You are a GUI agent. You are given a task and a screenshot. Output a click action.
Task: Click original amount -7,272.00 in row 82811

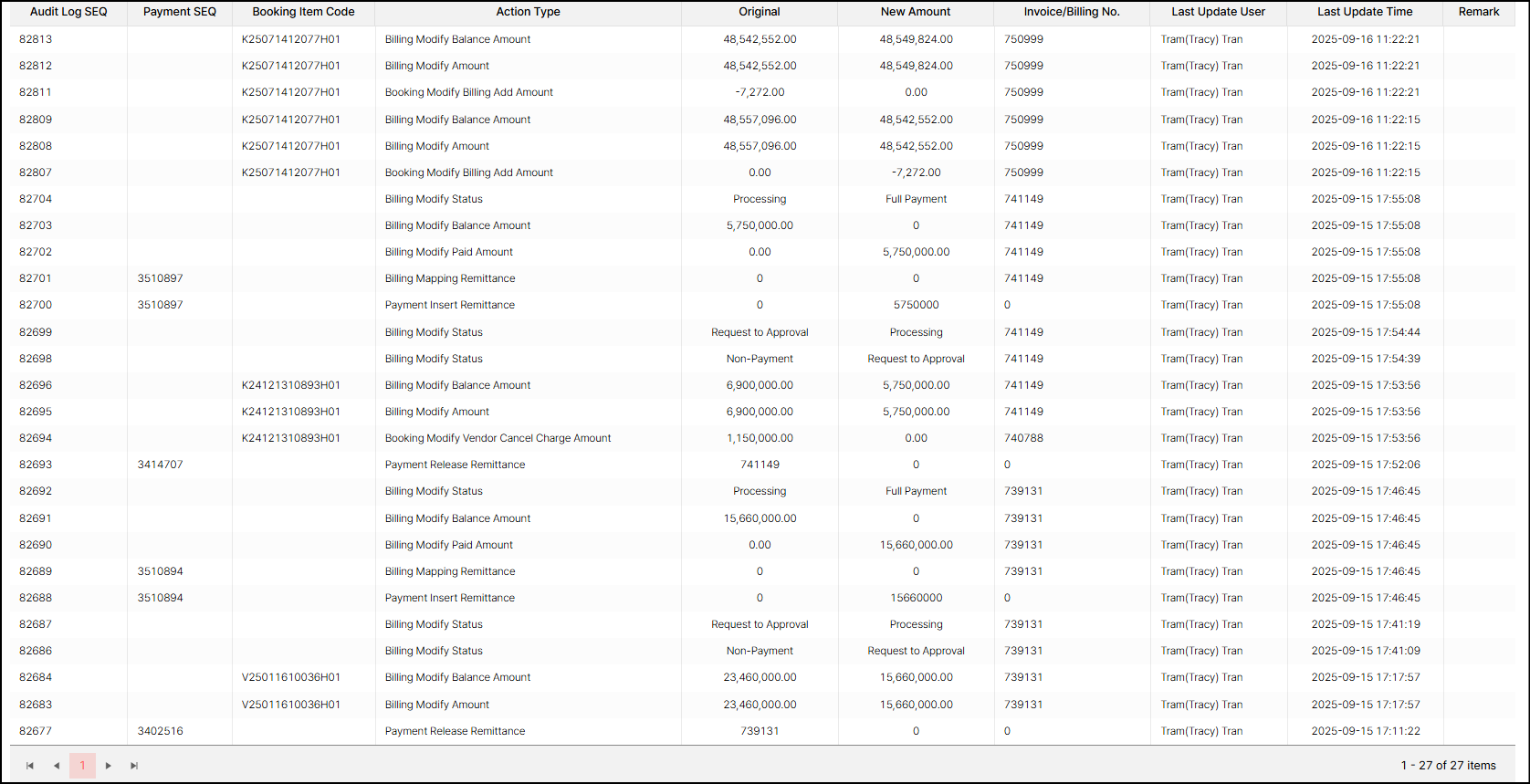[760, 92]
